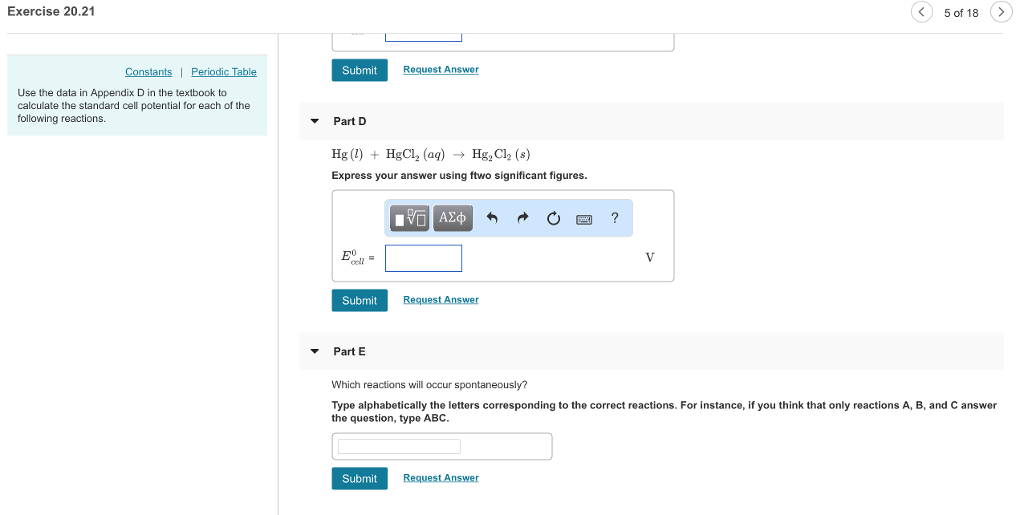This screenshot has width=1024, height=515.
Task: Select the Appendix D instruction text
Action: pos(133,106)
